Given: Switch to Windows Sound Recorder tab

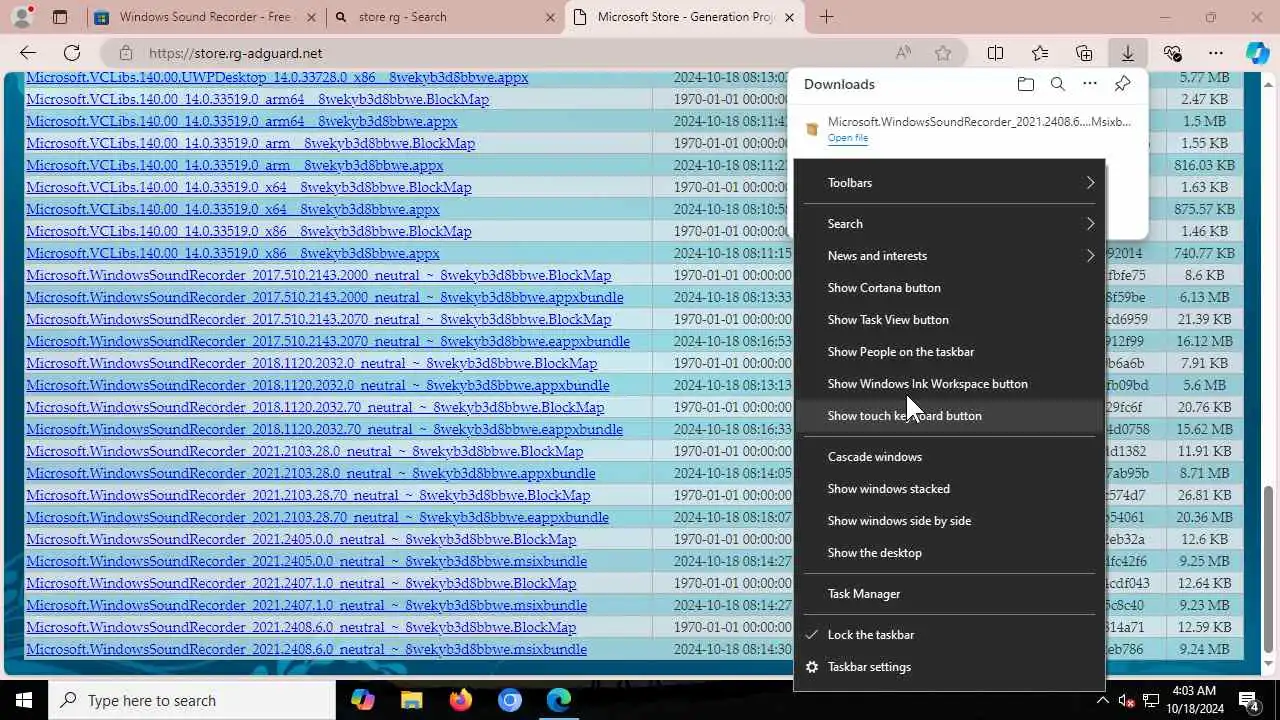Looking at the screenshot, I should (x=205, y=17).
